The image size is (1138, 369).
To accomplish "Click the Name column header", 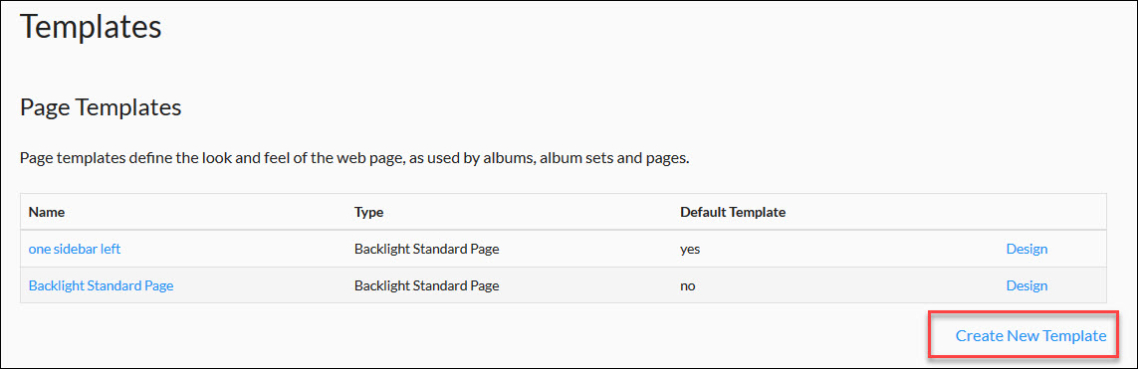I will [46, 213].
